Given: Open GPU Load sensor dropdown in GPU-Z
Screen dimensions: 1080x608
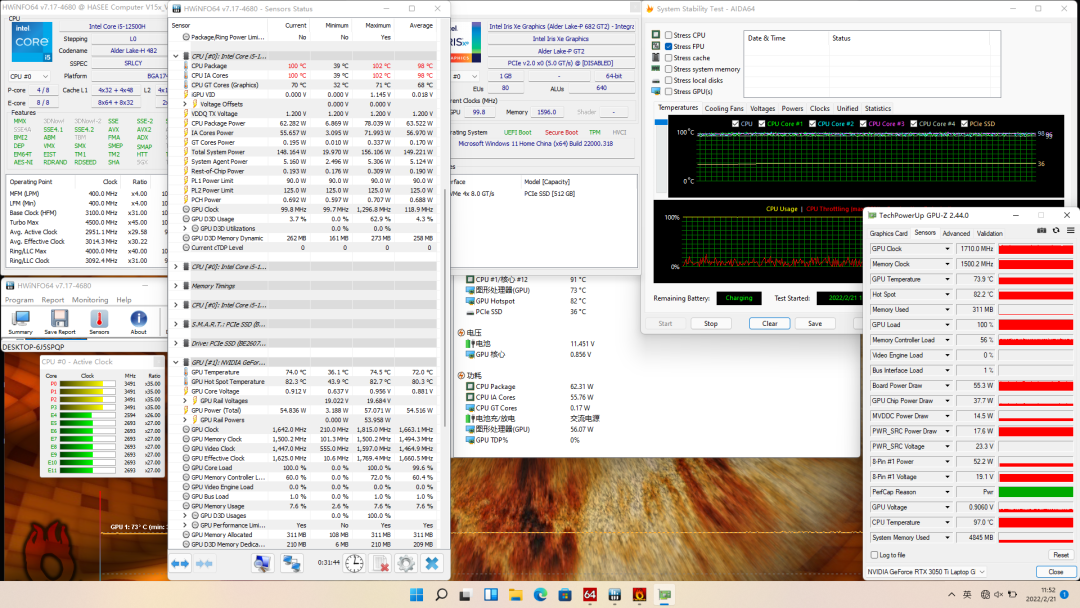Looking at the screenshot, I should pos(947,324).
